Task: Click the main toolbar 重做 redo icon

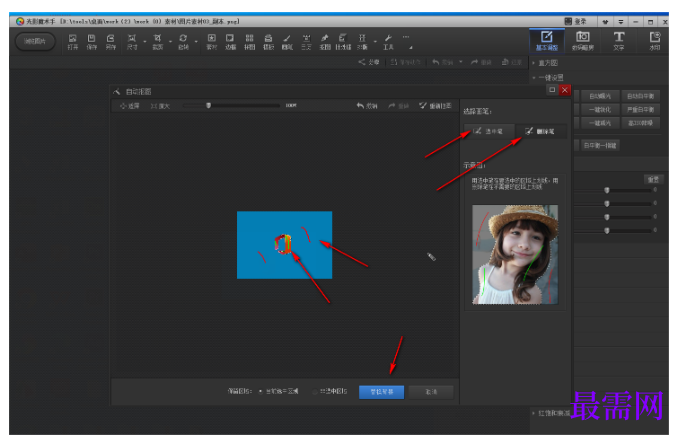Action: tap(481, 62)
